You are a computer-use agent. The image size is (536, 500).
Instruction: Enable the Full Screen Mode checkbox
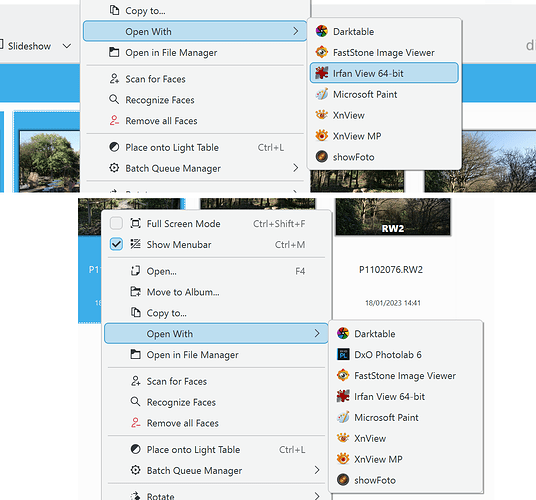116,224
